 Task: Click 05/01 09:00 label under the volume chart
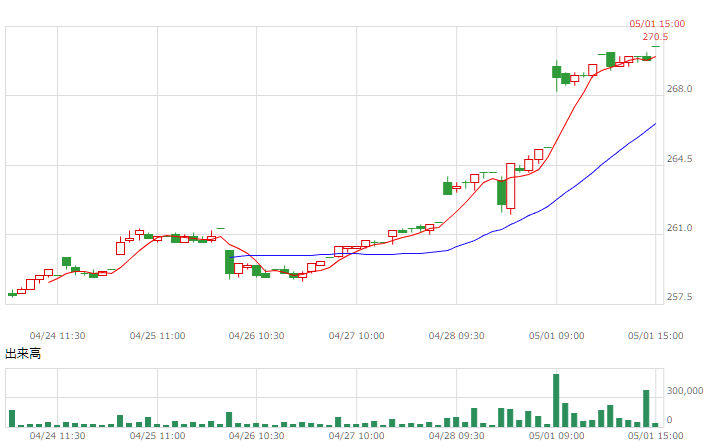[556, 436]
